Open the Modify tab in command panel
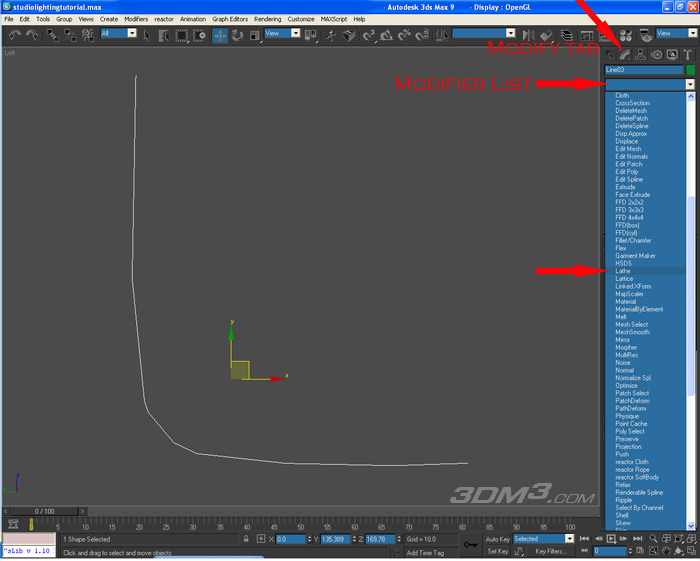The height and width of the screenshot is (561, 700). click(625, 54)
